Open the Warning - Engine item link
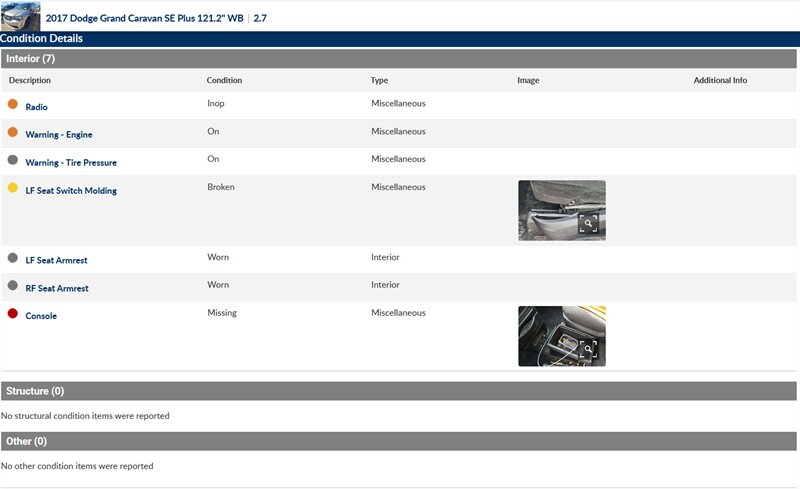Viewport: 800px width, 489px height. click(59, 135)
